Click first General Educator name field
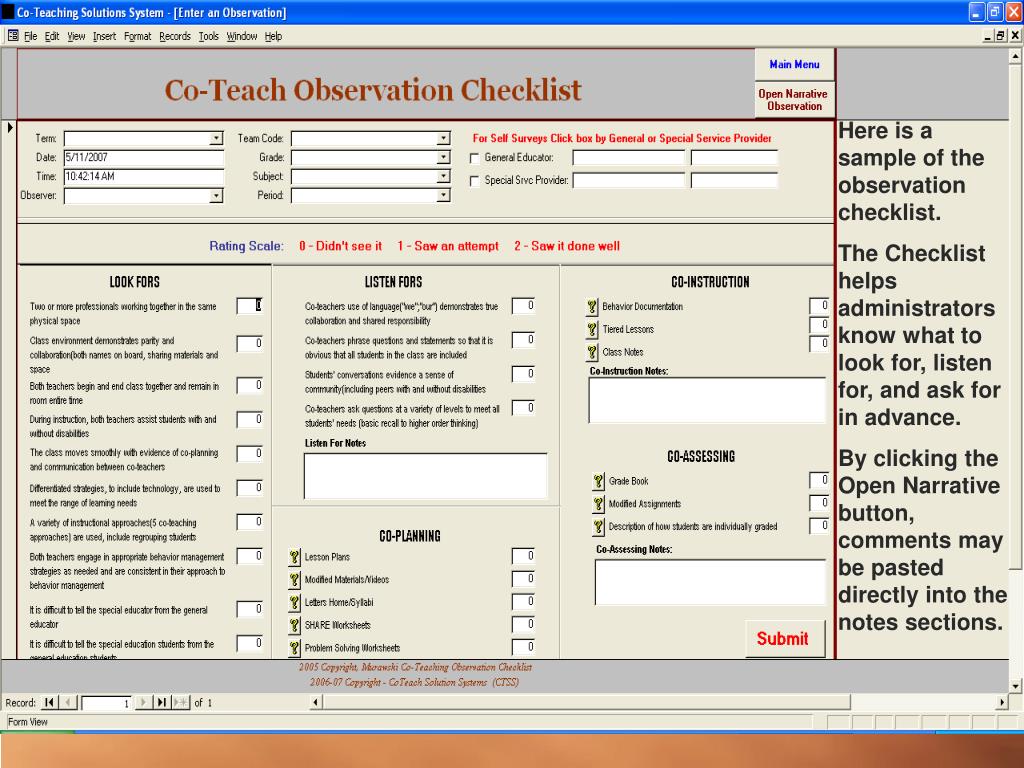 coord(628,158)
